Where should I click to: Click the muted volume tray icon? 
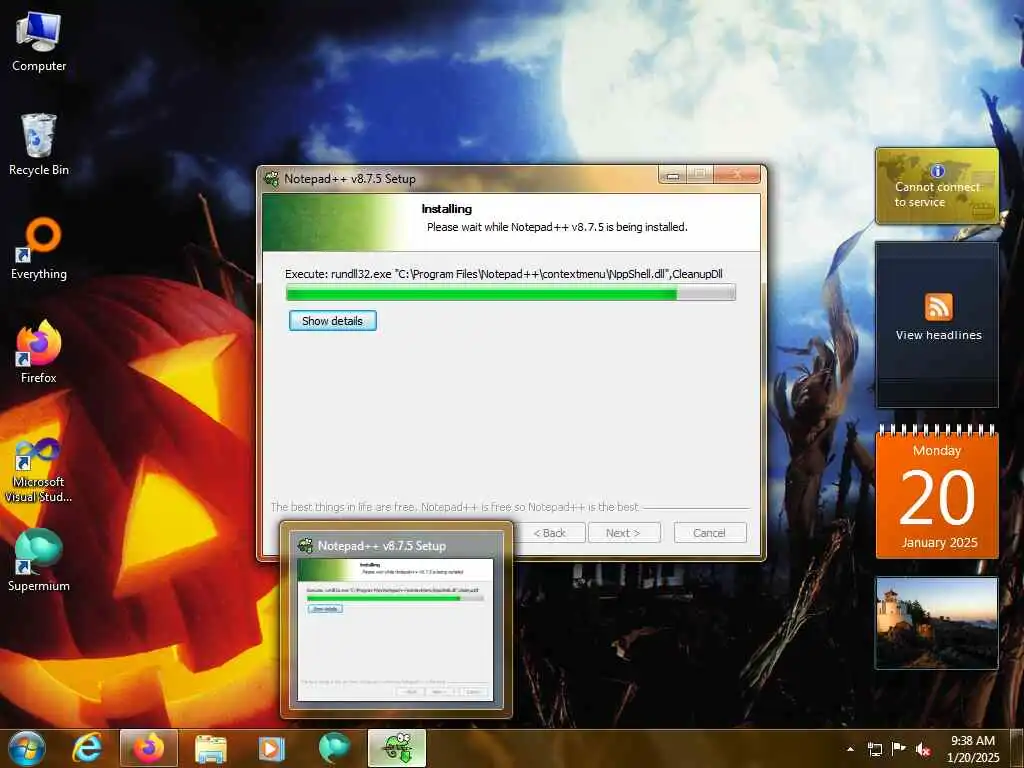pos(923,749)
